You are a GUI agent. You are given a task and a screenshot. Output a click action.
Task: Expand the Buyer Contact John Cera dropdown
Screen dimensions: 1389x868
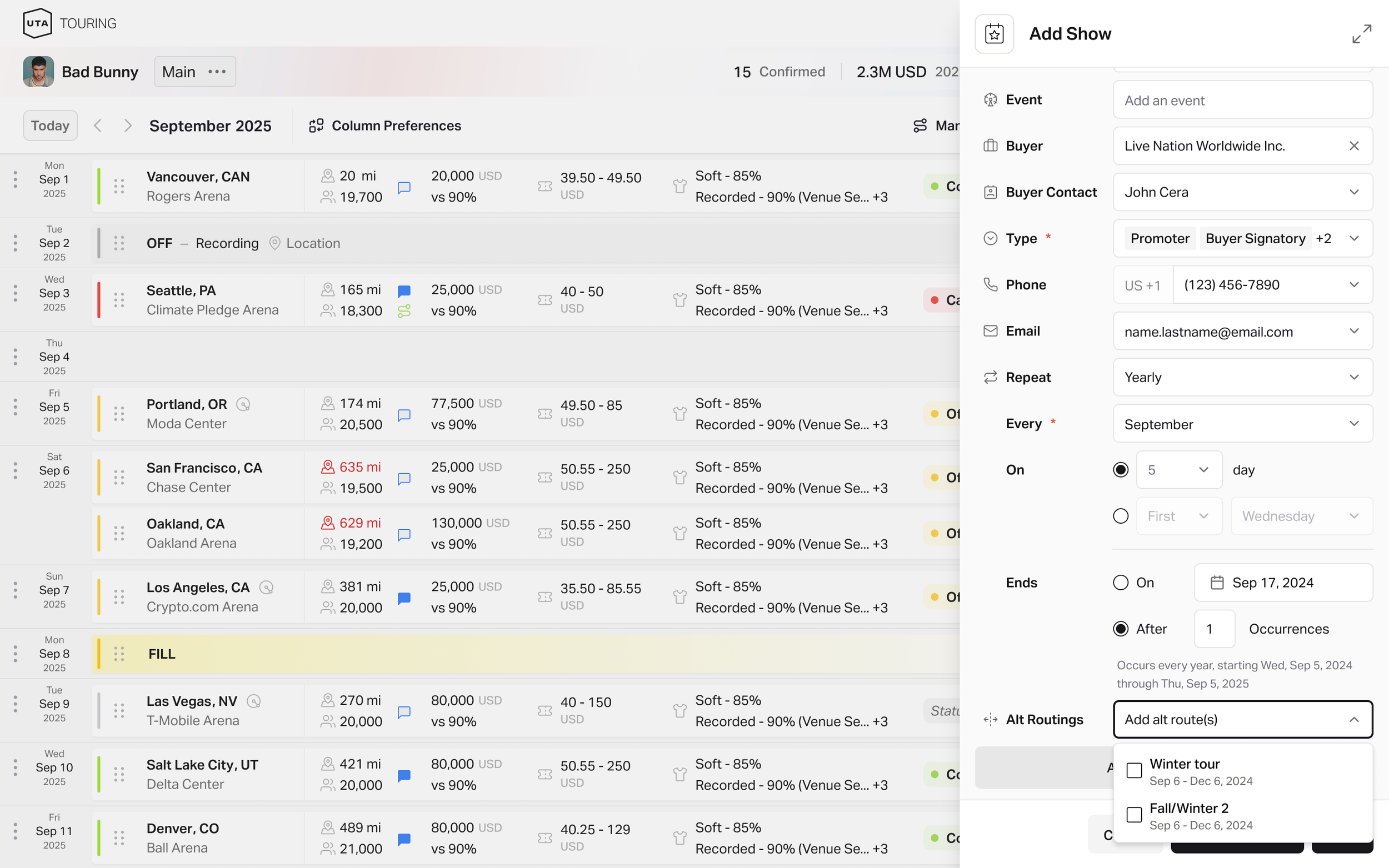click(x=1242, y=192)
